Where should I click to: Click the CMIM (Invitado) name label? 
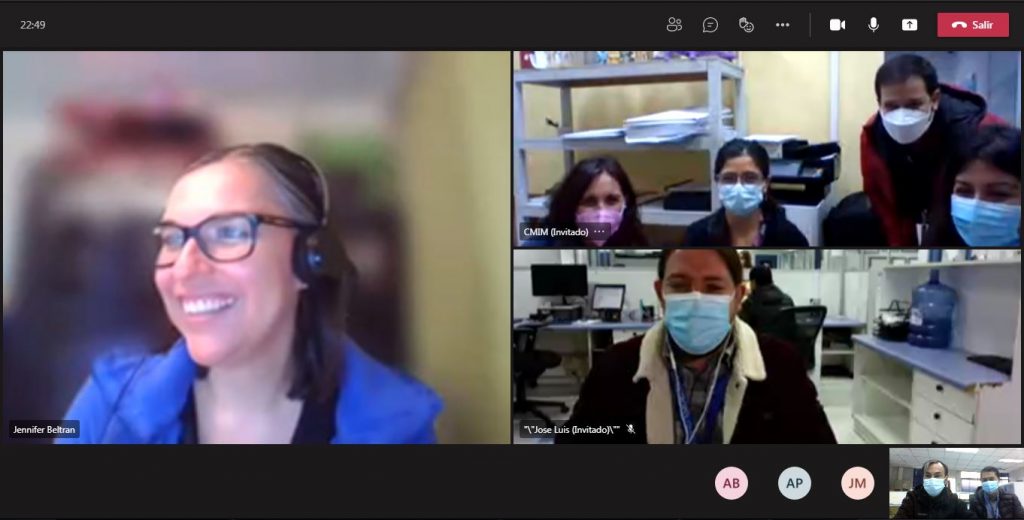pos(556,232)
